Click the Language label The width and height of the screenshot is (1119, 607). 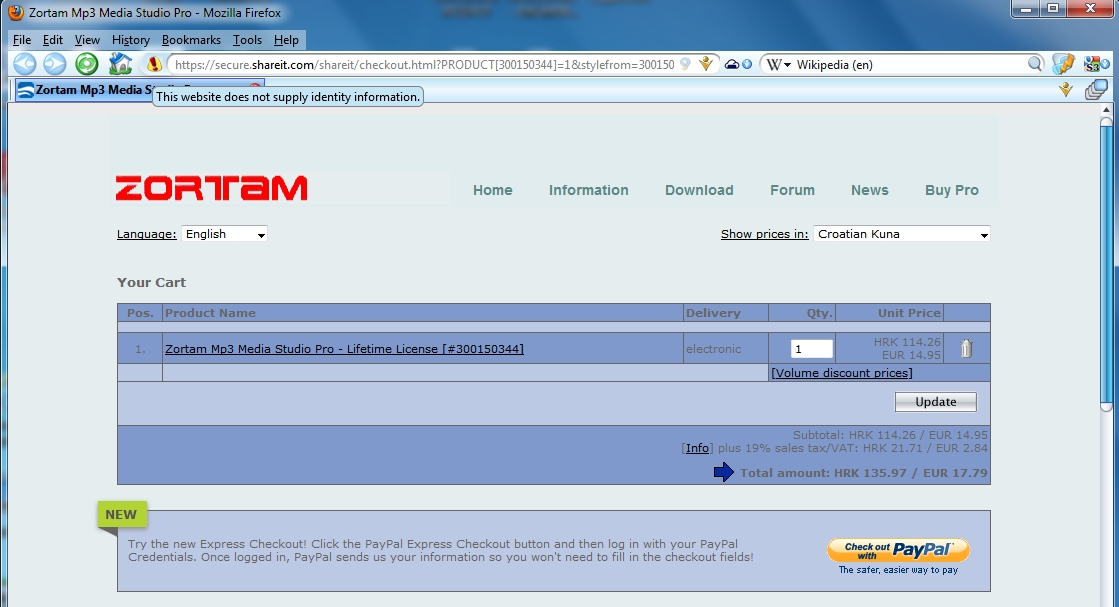point(146,234)
